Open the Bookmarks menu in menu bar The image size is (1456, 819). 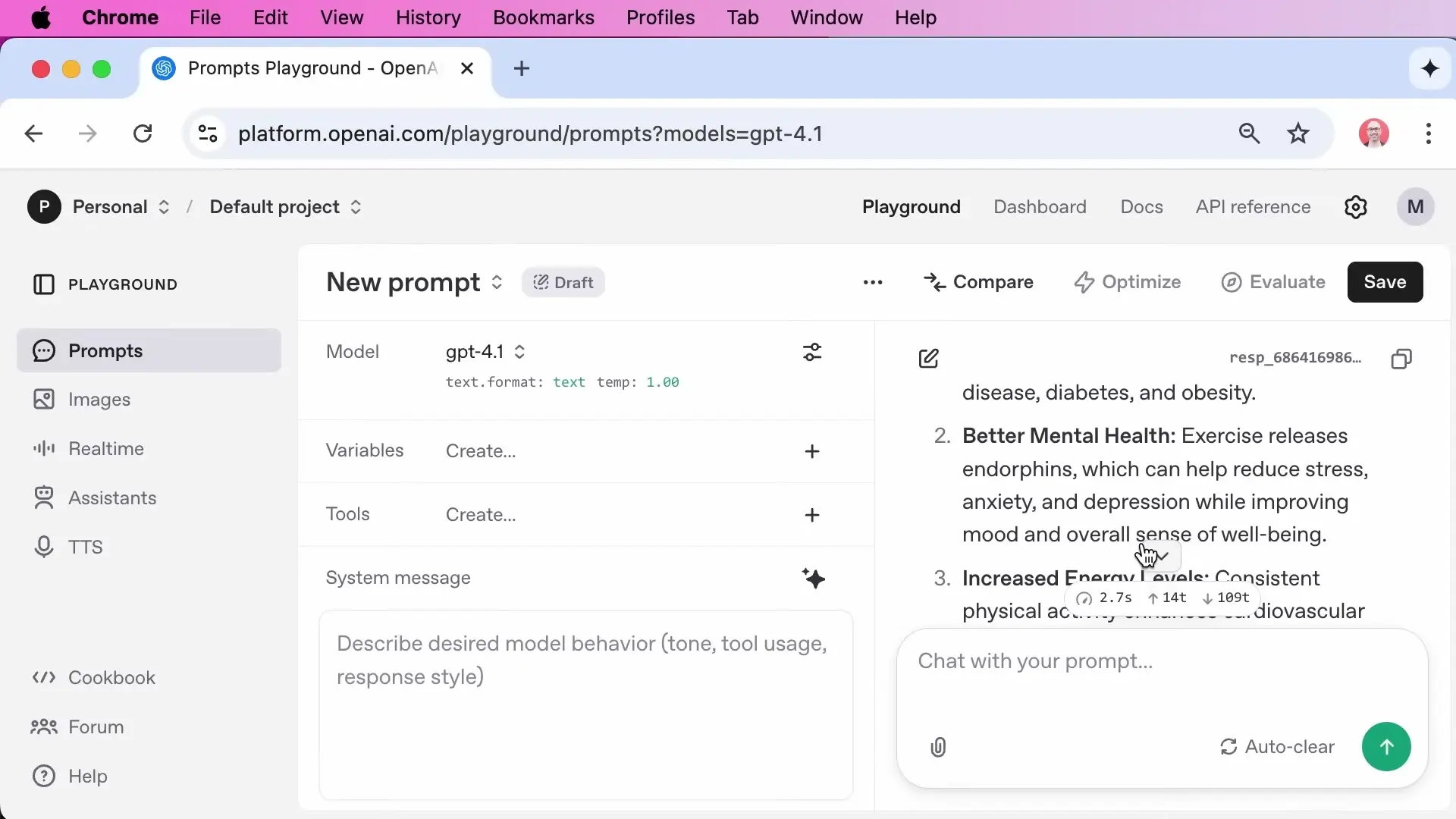(x=543, y=17)
